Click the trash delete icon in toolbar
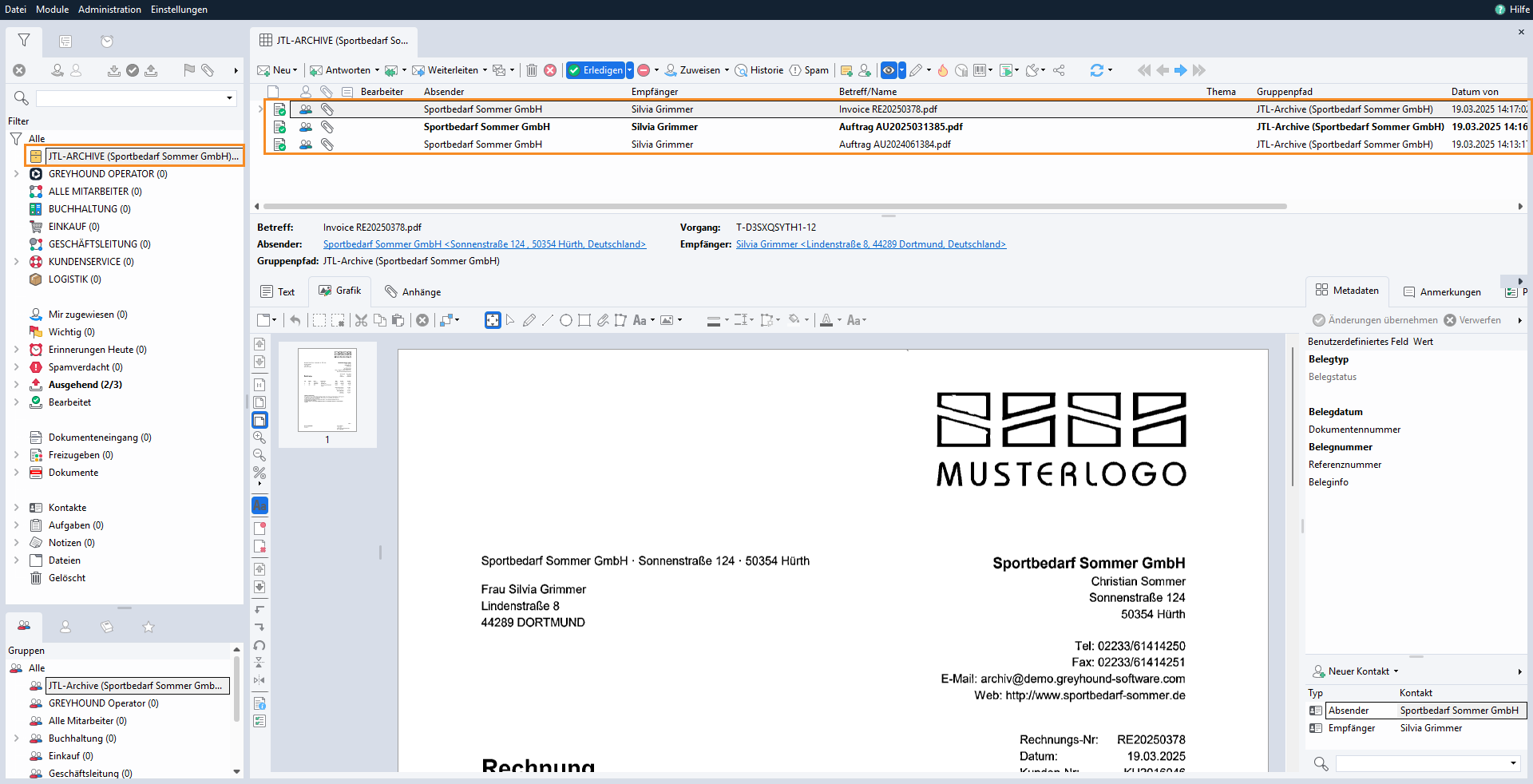Image resolution: width=1533 pixels, height=784 pixels. [532, 70]
